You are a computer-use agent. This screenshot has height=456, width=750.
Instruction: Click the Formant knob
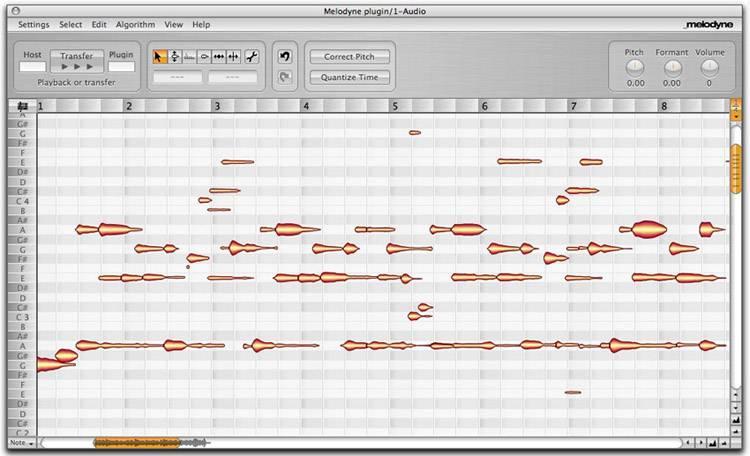pyautogui.click(x=672, y=68)
